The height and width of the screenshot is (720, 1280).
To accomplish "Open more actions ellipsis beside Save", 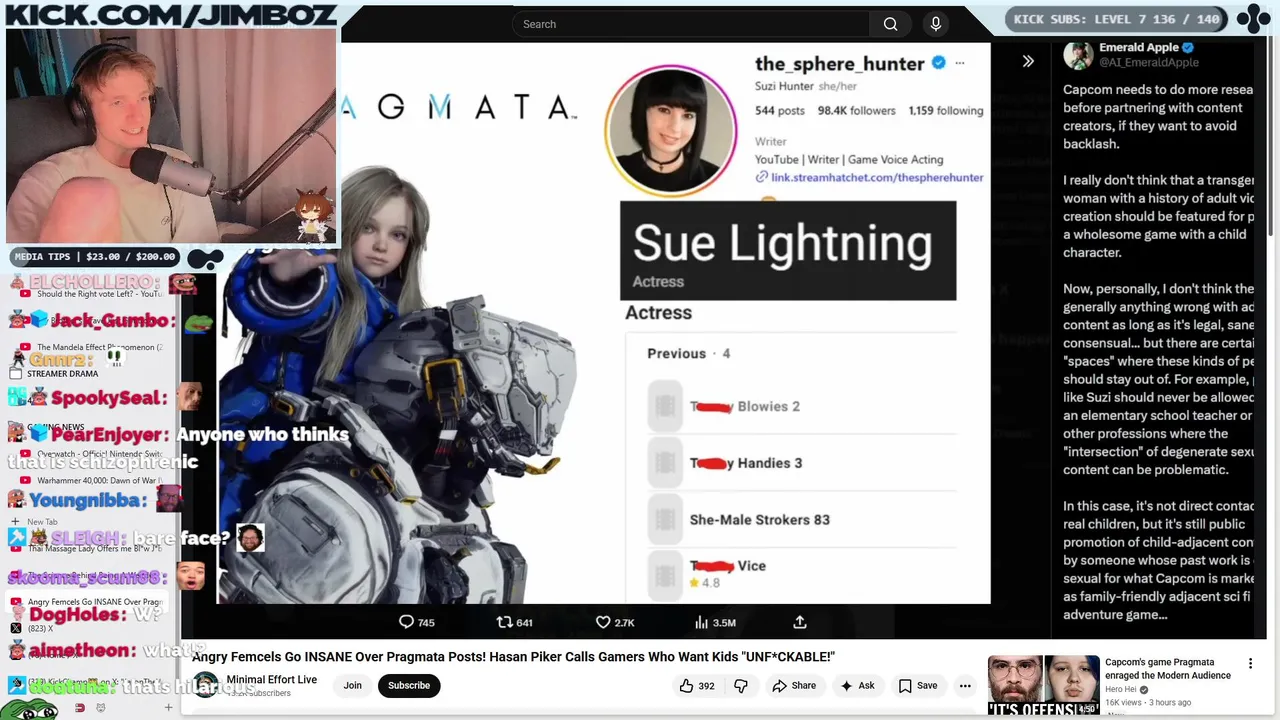I will coord(965,685).
